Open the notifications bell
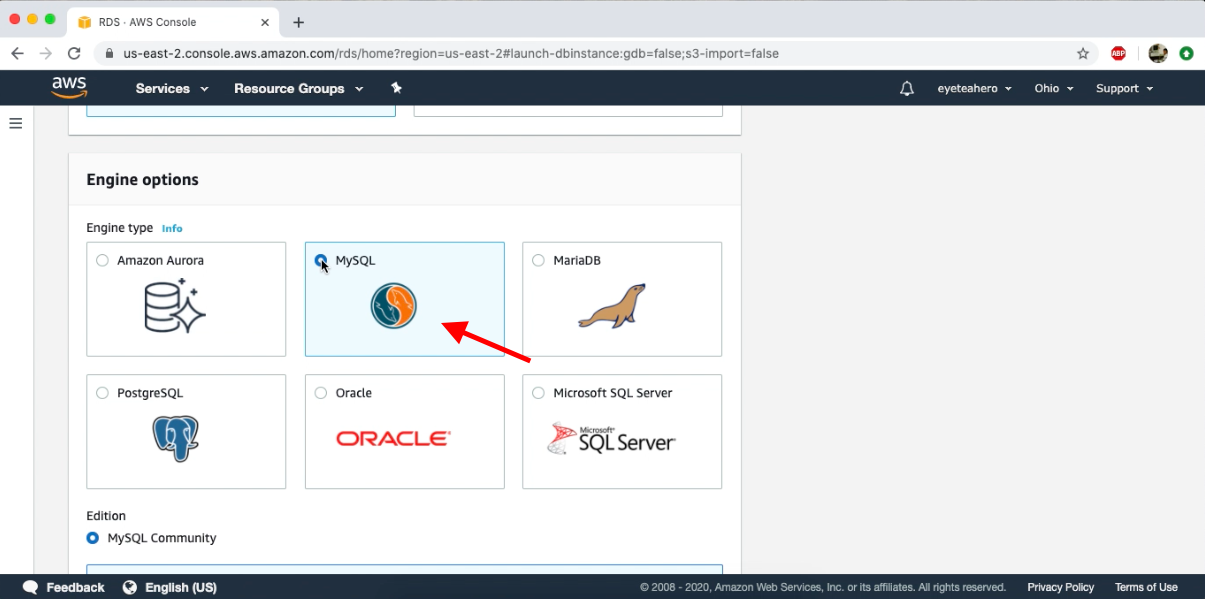1205x599 pixels. (x=907, y=88)
